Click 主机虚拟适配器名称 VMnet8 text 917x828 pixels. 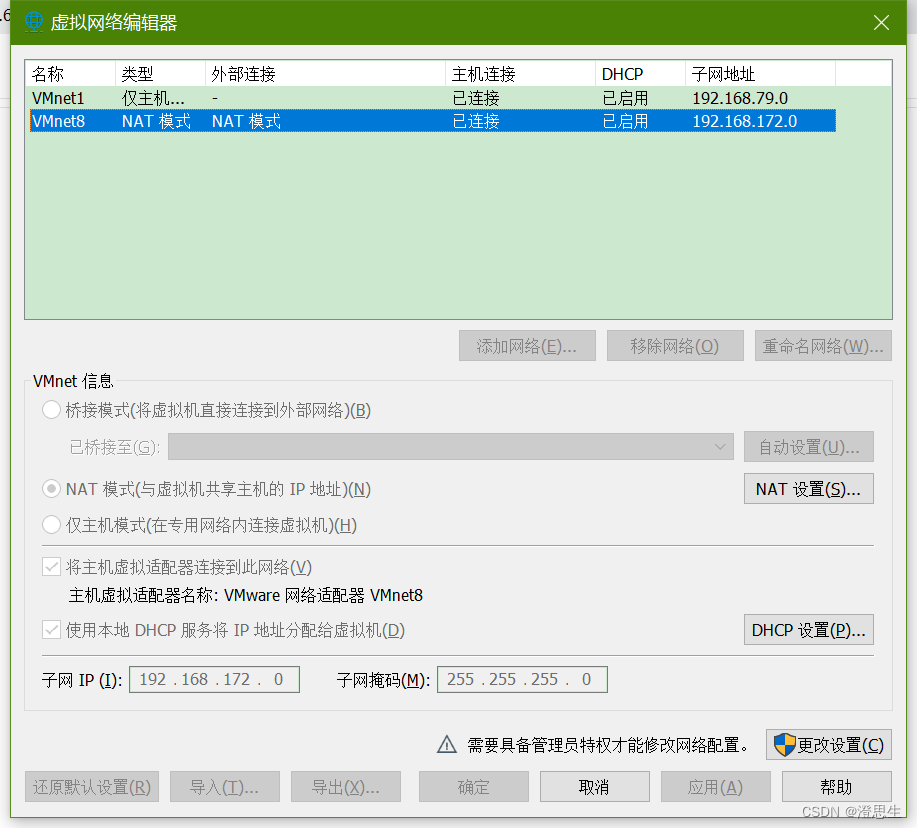[x=246, y=595]
